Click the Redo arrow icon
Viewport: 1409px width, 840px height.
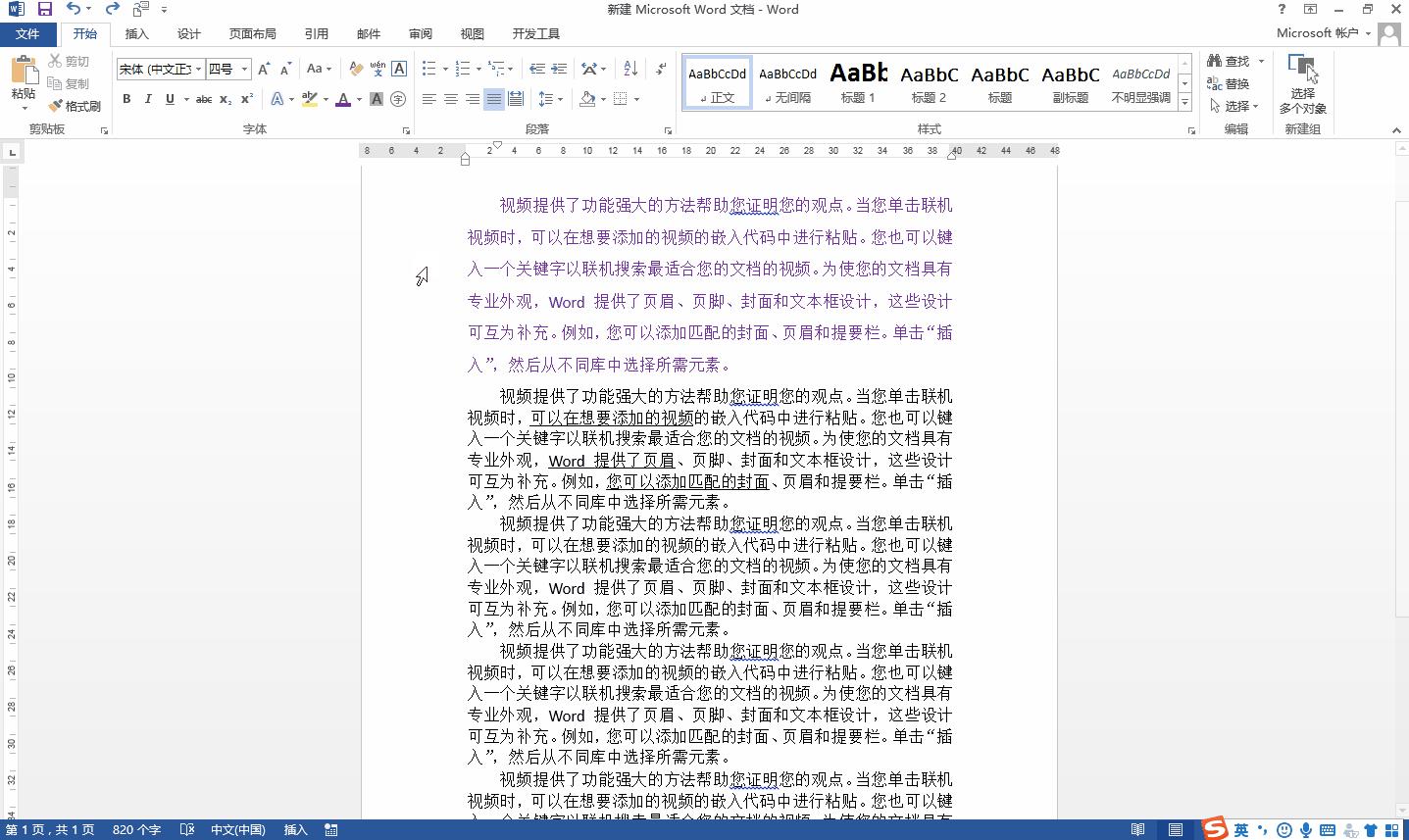(x=112, y=9)
